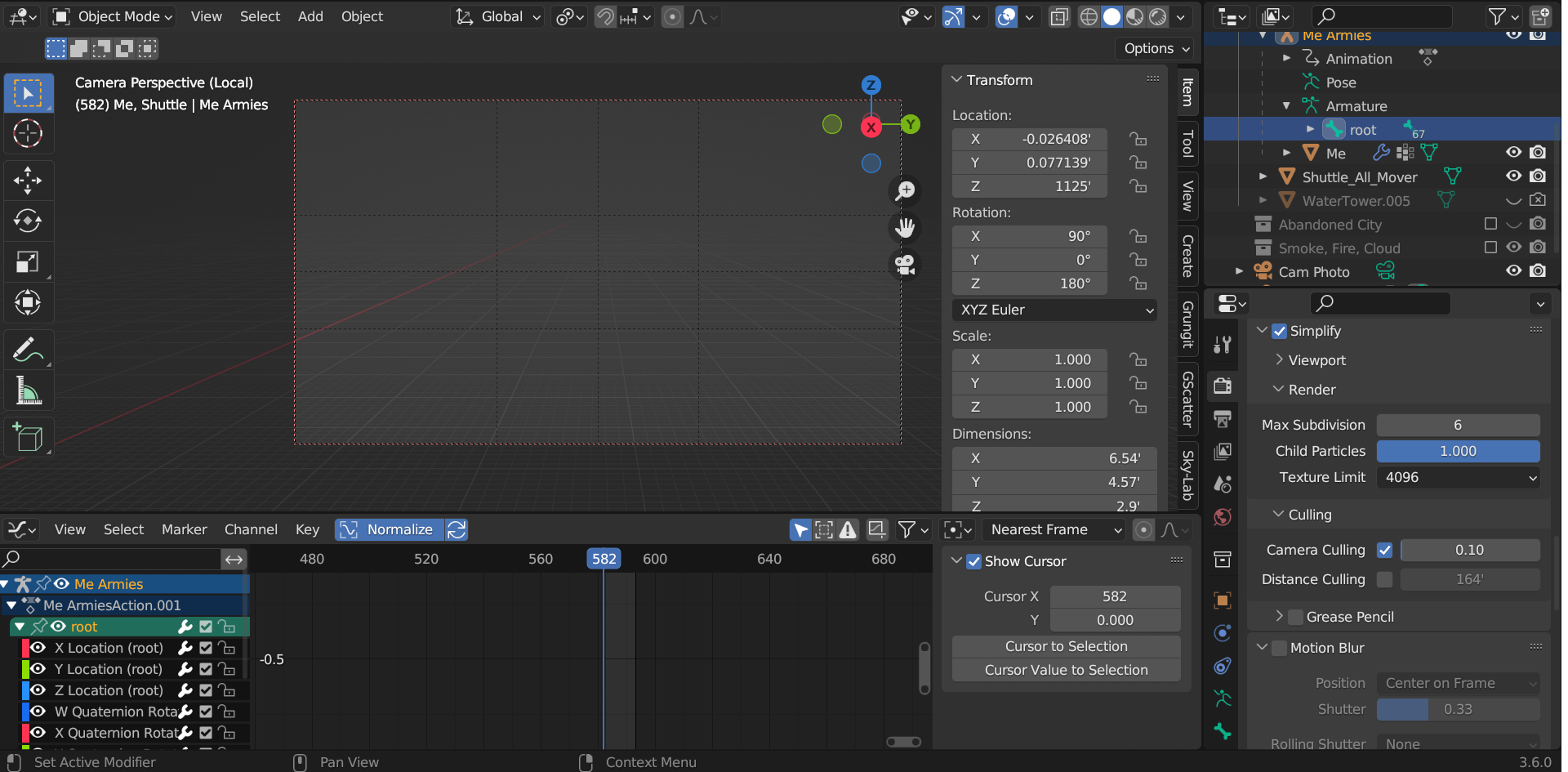Select the Add Cube tool

[29, 438]
